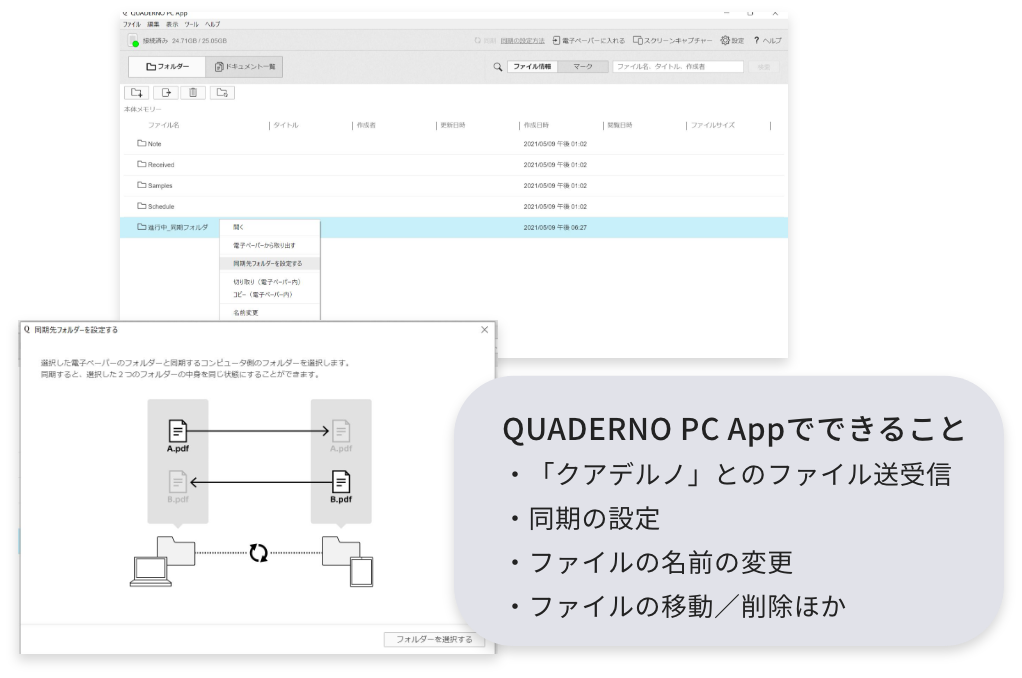Viewport: 1022px width, 678px height.
Task: Open 設定 gear icon settings
Action: (x=726, y=40)
